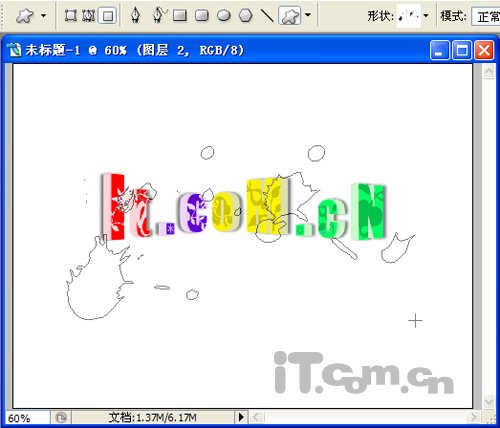Click vertical scrollbar up arrow
Image resolution: width=500 pixels, height=428 pixels.
pyautogui.click(x=489, y=71)
